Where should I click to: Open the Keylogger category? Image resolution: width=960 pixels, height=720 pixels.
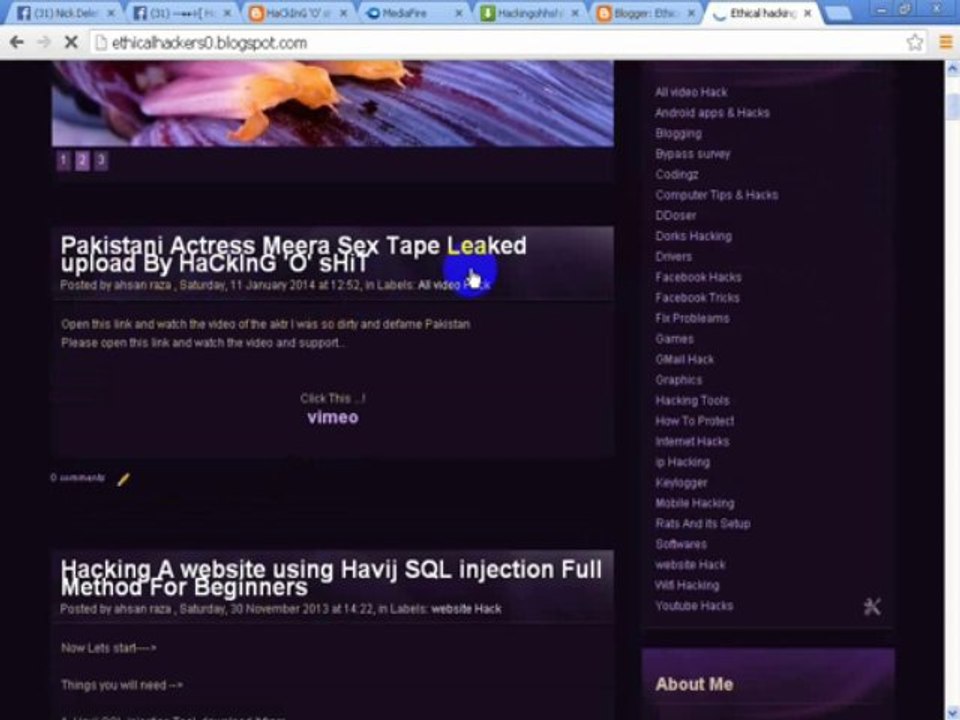coord(681,482)
